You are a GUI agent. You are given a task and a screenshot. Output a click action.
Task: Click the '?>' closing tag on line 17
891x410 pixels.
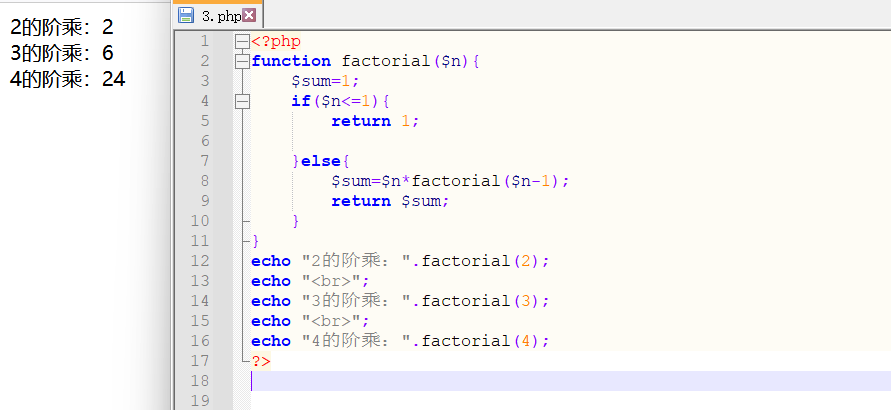tap(261, 361)
